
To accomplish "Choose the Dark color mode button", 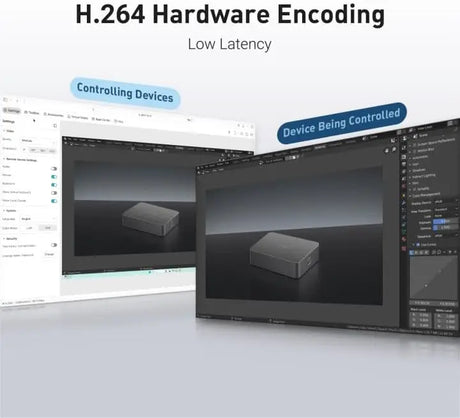I will [x=48, y=228].
